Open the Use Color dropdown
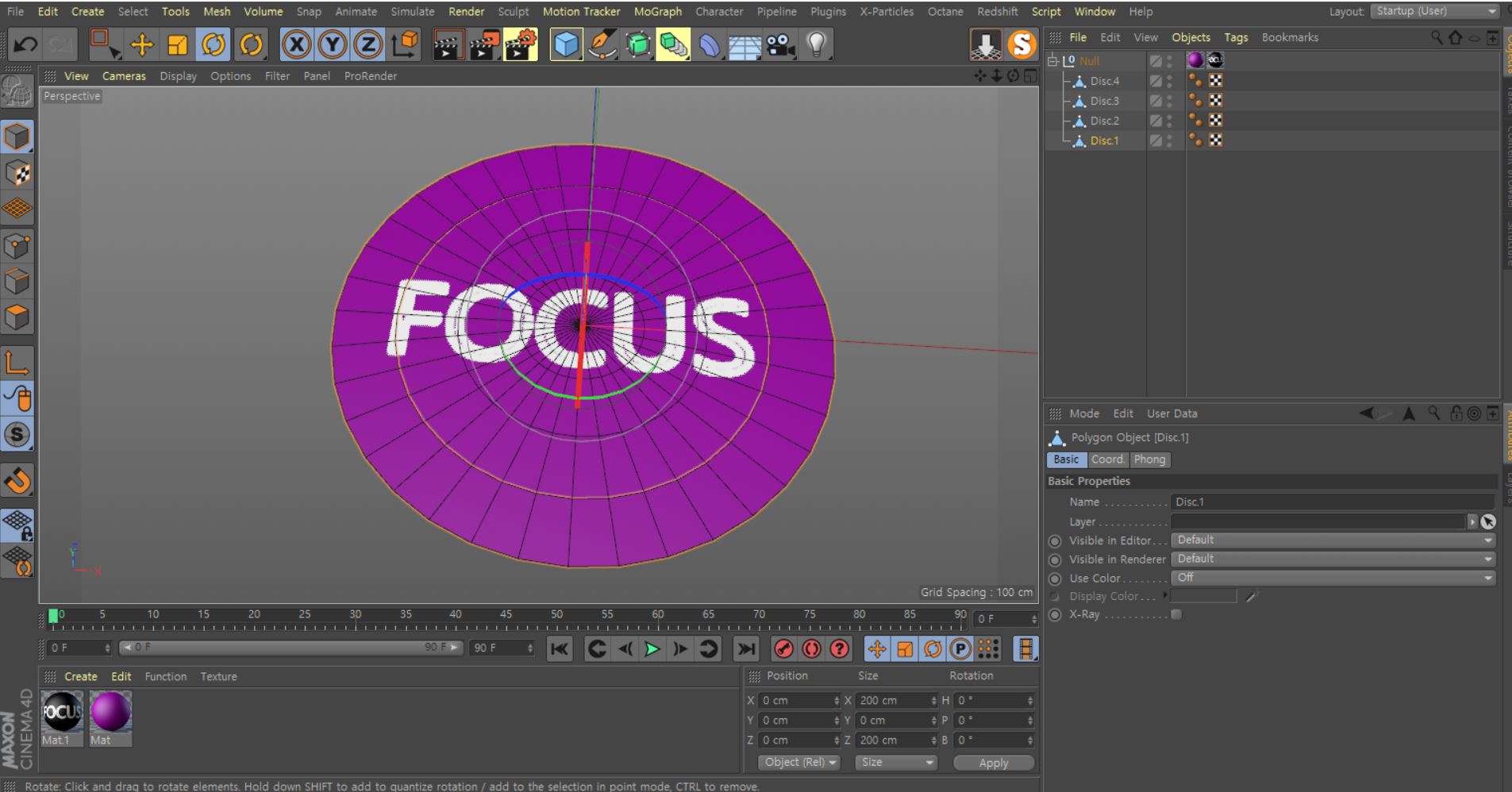Screen dimensions: 1512x792 point(1333,579)
